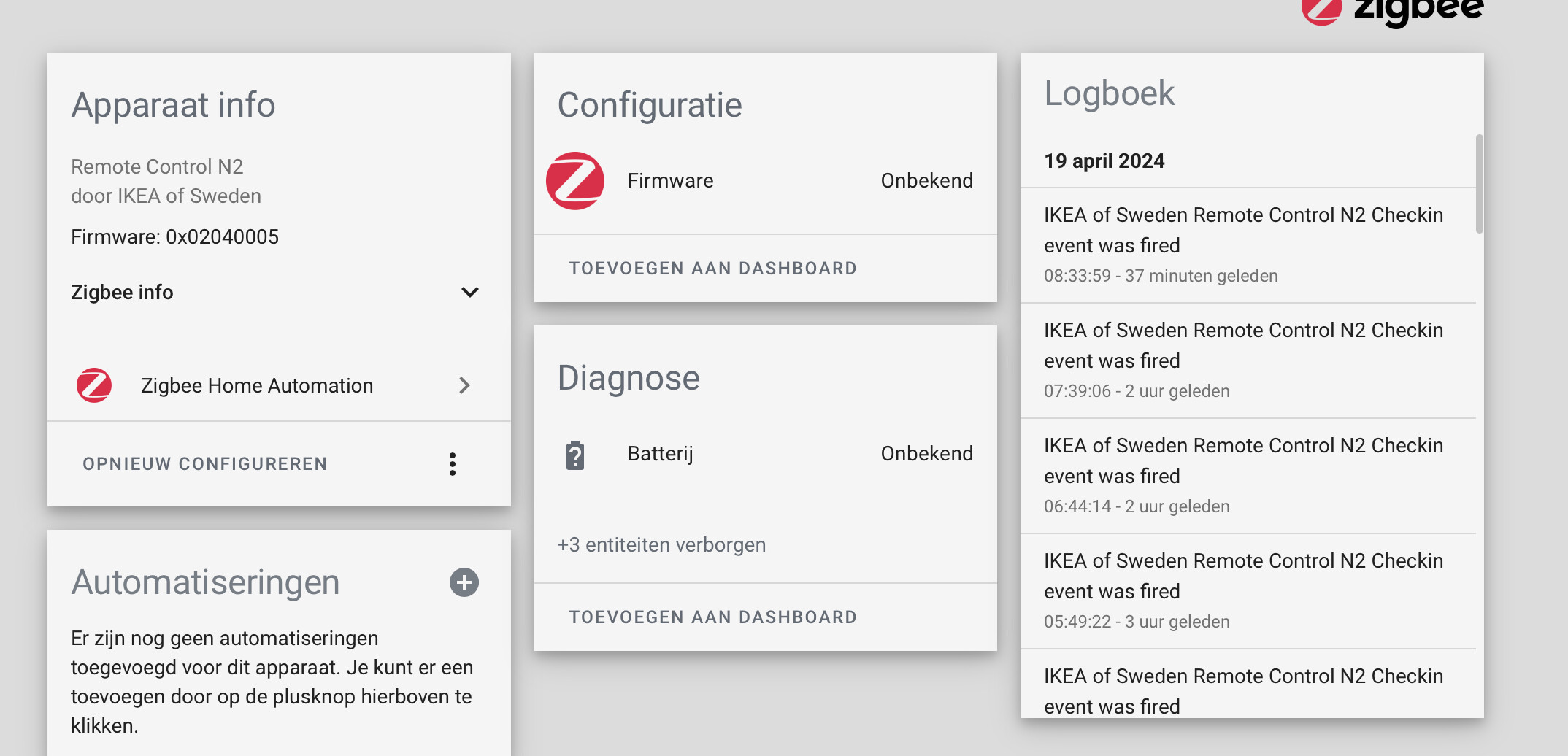Click the Zigbee Home Automation integration icon
Viewport: 1568px width, 756px height.
[x=93, y=385]
